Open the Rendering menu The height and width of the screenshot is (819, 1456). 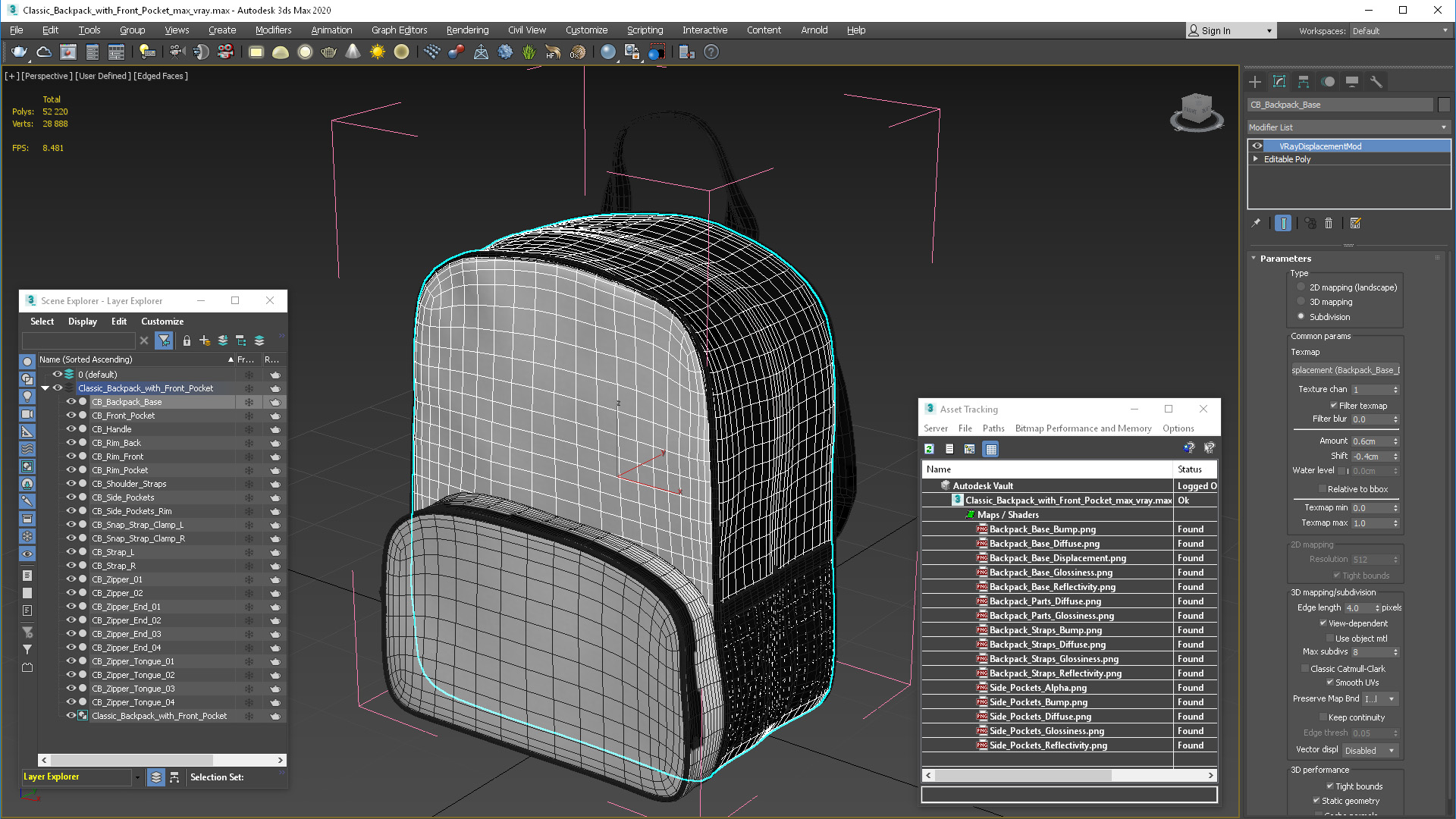coord(466,30)
